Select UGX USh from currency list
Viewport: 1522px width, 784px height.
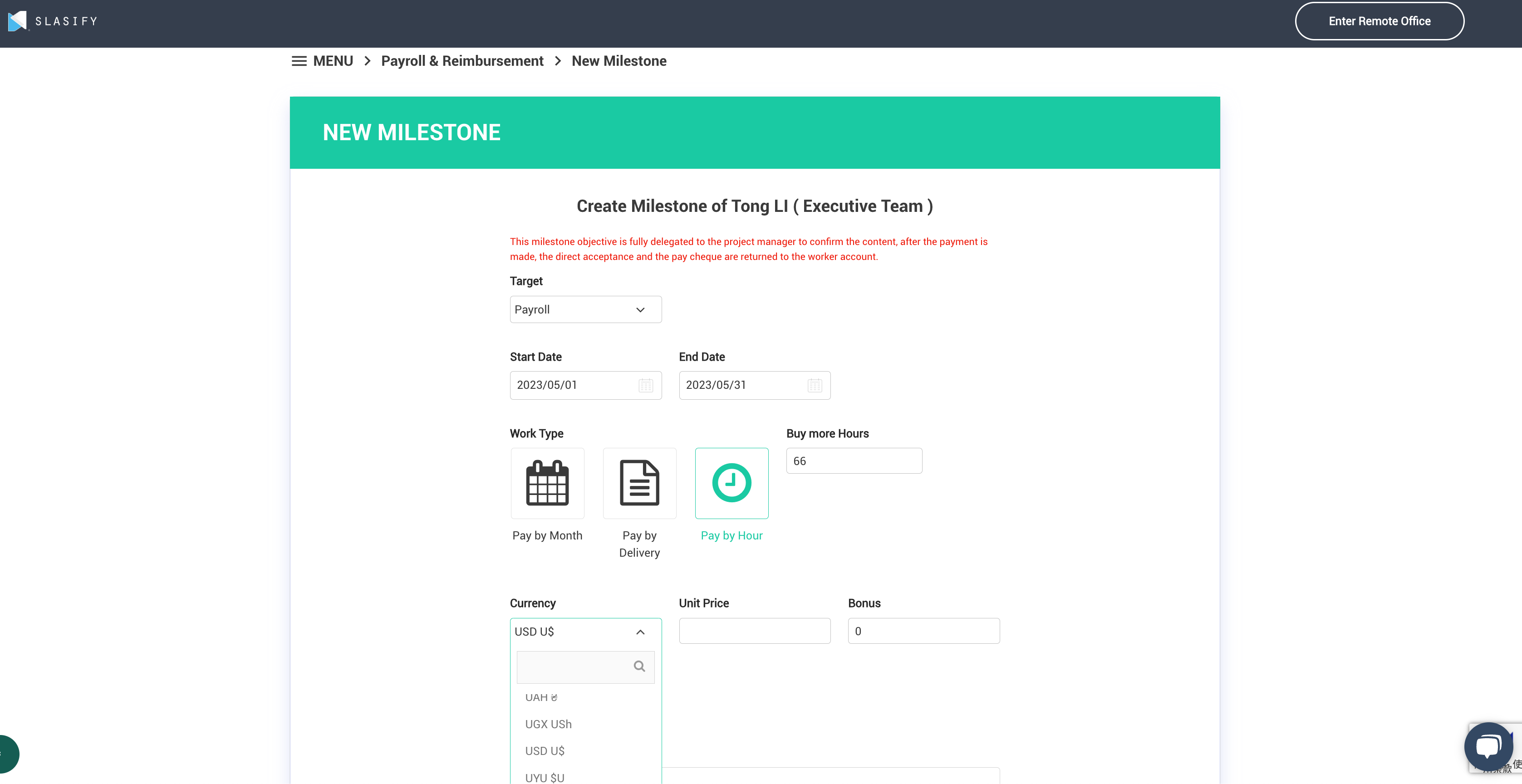[x=548, y=724]
